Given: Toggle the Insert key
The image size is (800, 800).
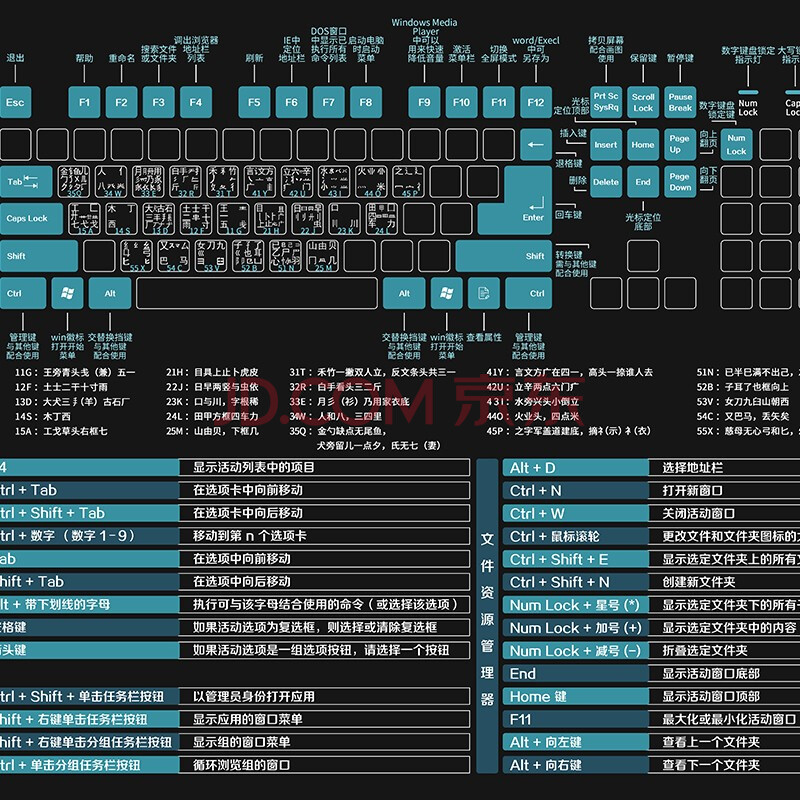Looking at the screenshot, I should [606, 144].
